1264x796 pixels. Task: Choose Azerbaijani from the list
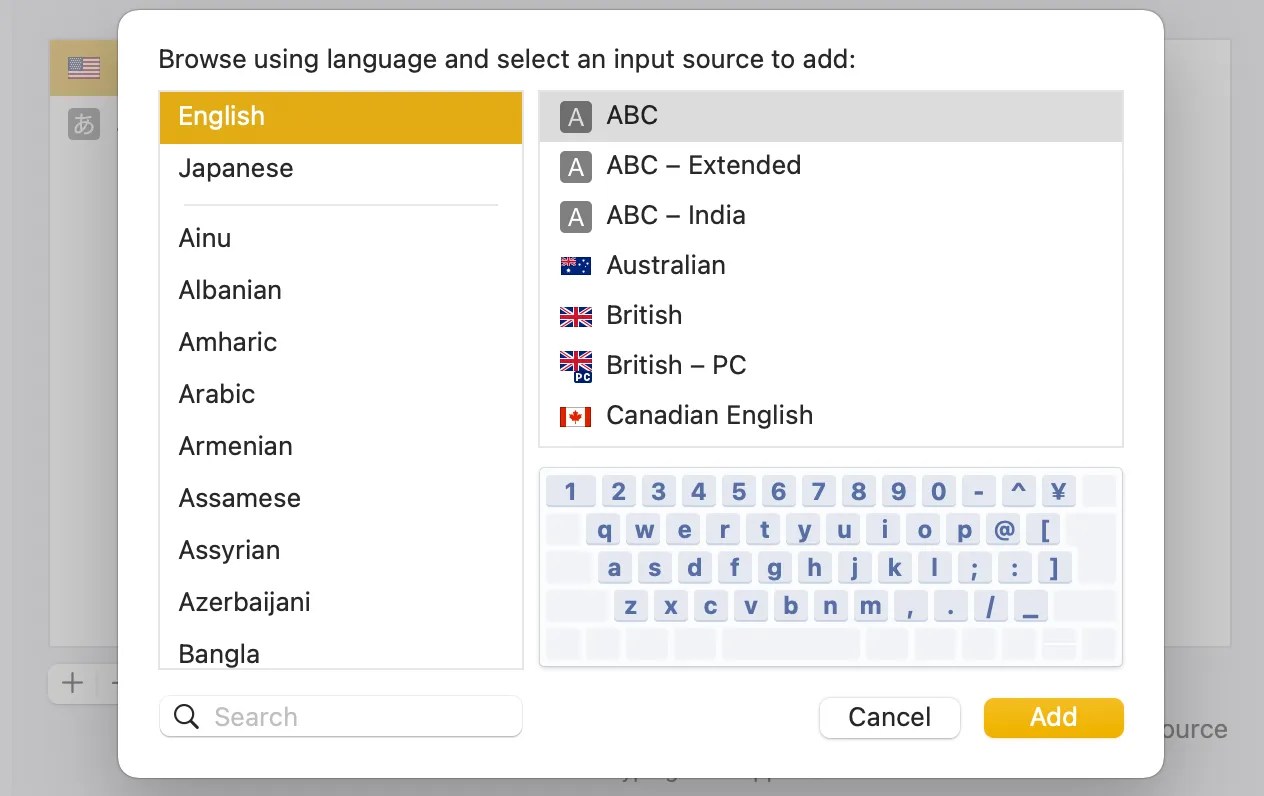(245, 602)
